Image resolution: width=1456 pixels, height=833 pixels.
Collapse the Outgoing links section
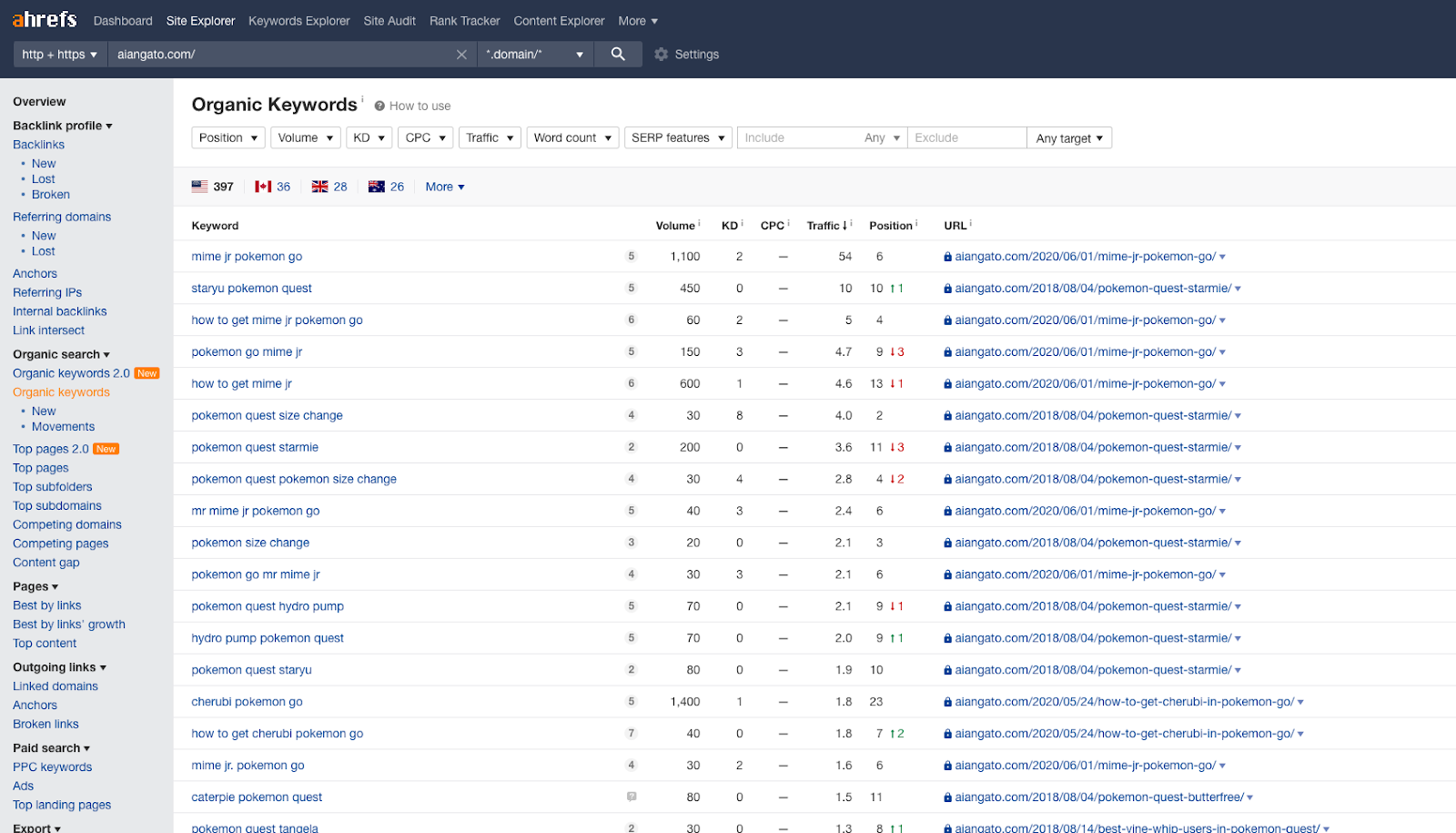pyautogui.click(x=59, y=667)
